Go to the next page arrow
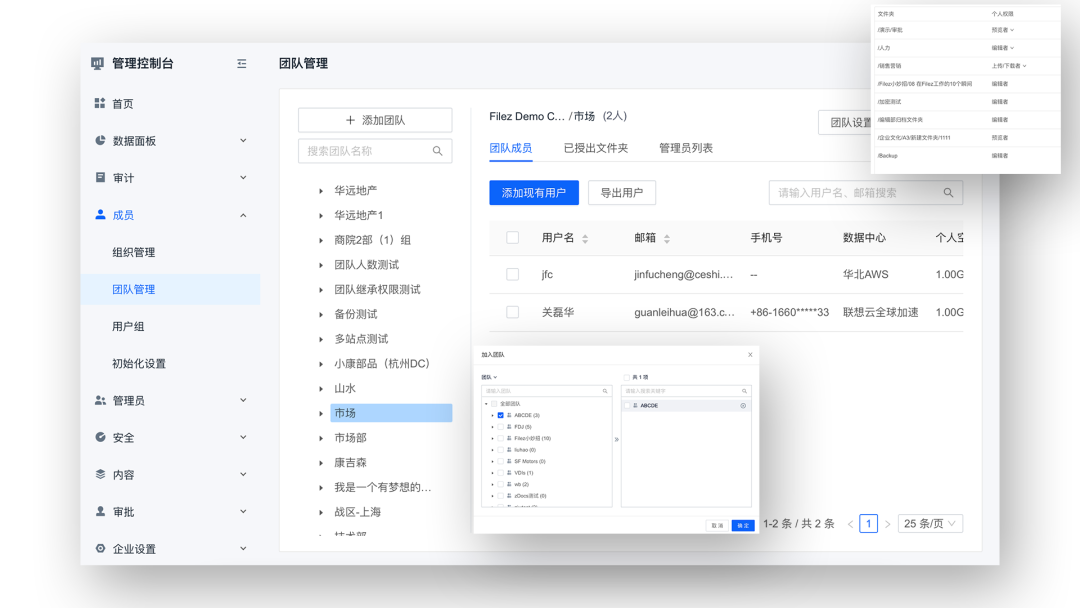The image size is (1080, 608). 888,524
